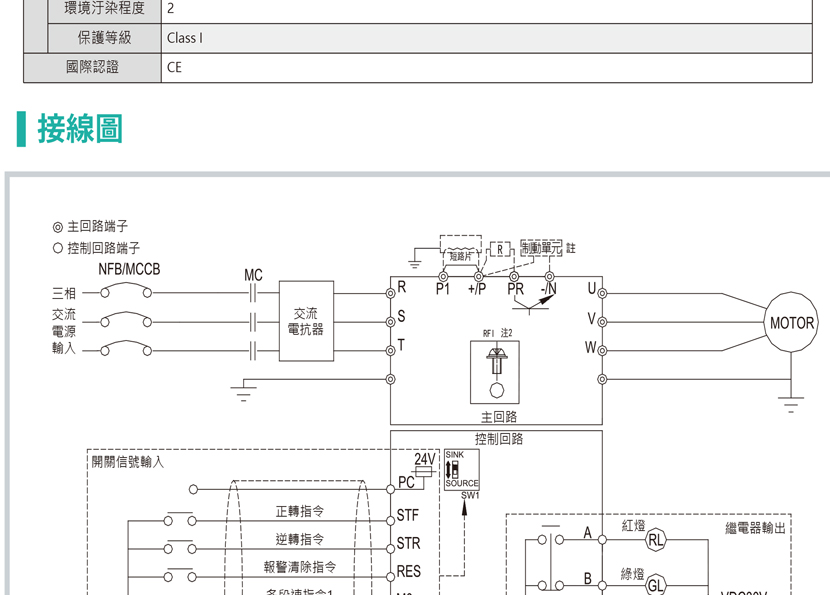Click the GL green lamp symbol
Viewport: 830px width, 595px height.
pyautogui.click(x=655, y=585)
